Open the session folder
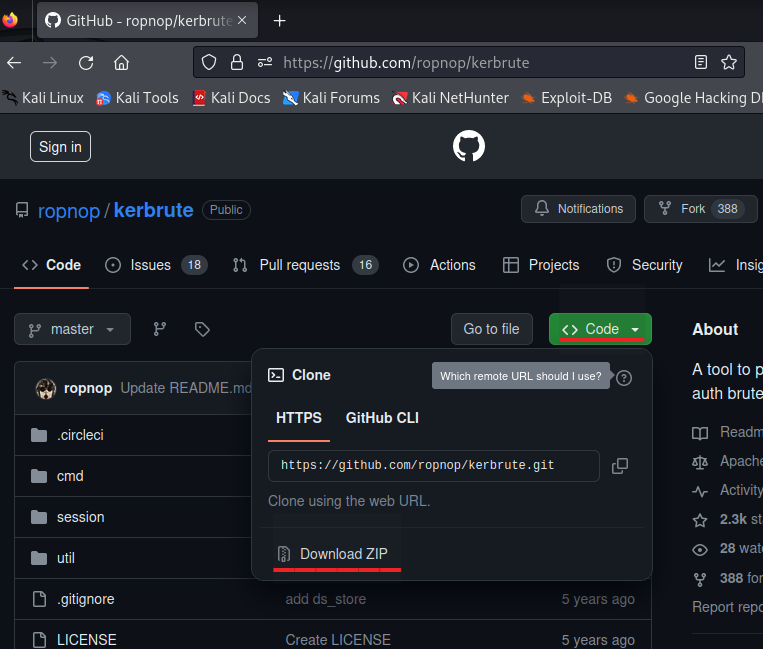The width and height of the screenshot is (763, 649). pos(81,517)
